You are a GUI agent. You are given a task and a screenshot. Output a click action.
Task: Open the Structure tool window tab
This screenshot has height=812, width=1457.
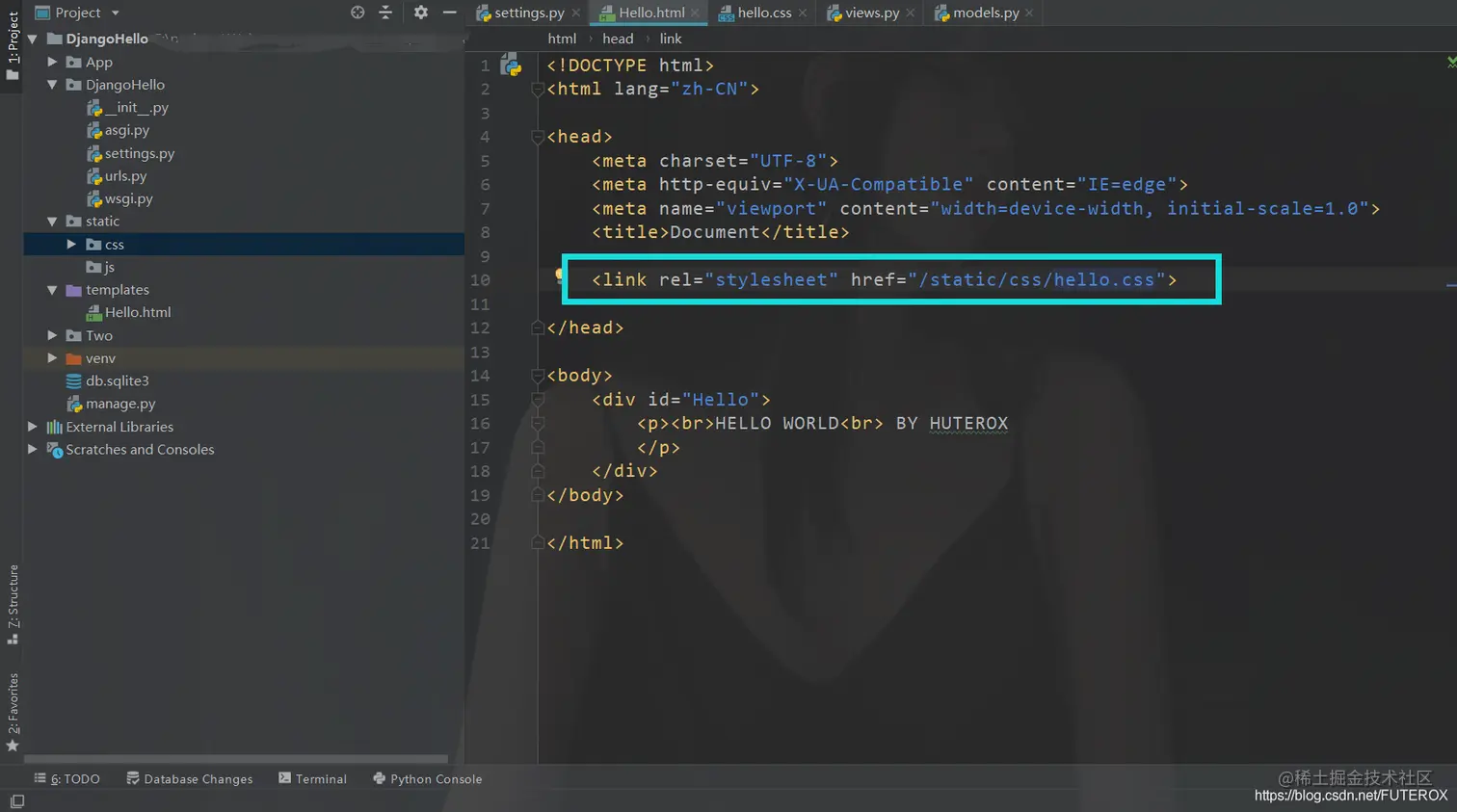(13, 605)
